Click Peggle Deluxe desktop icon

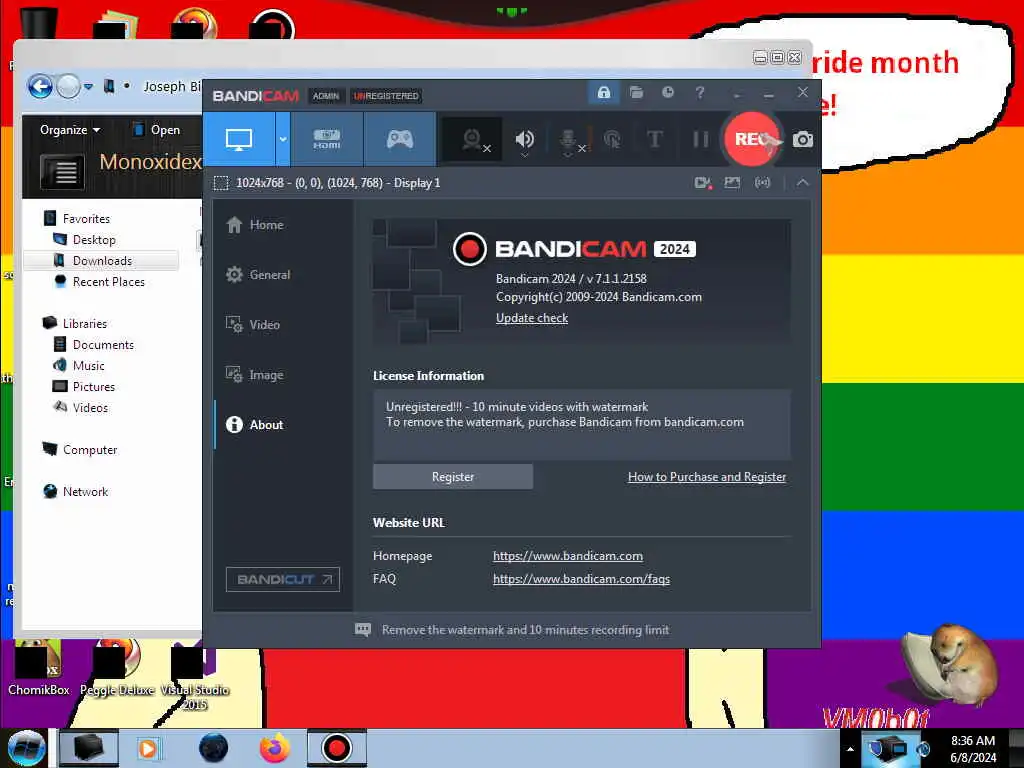point(117,668)
